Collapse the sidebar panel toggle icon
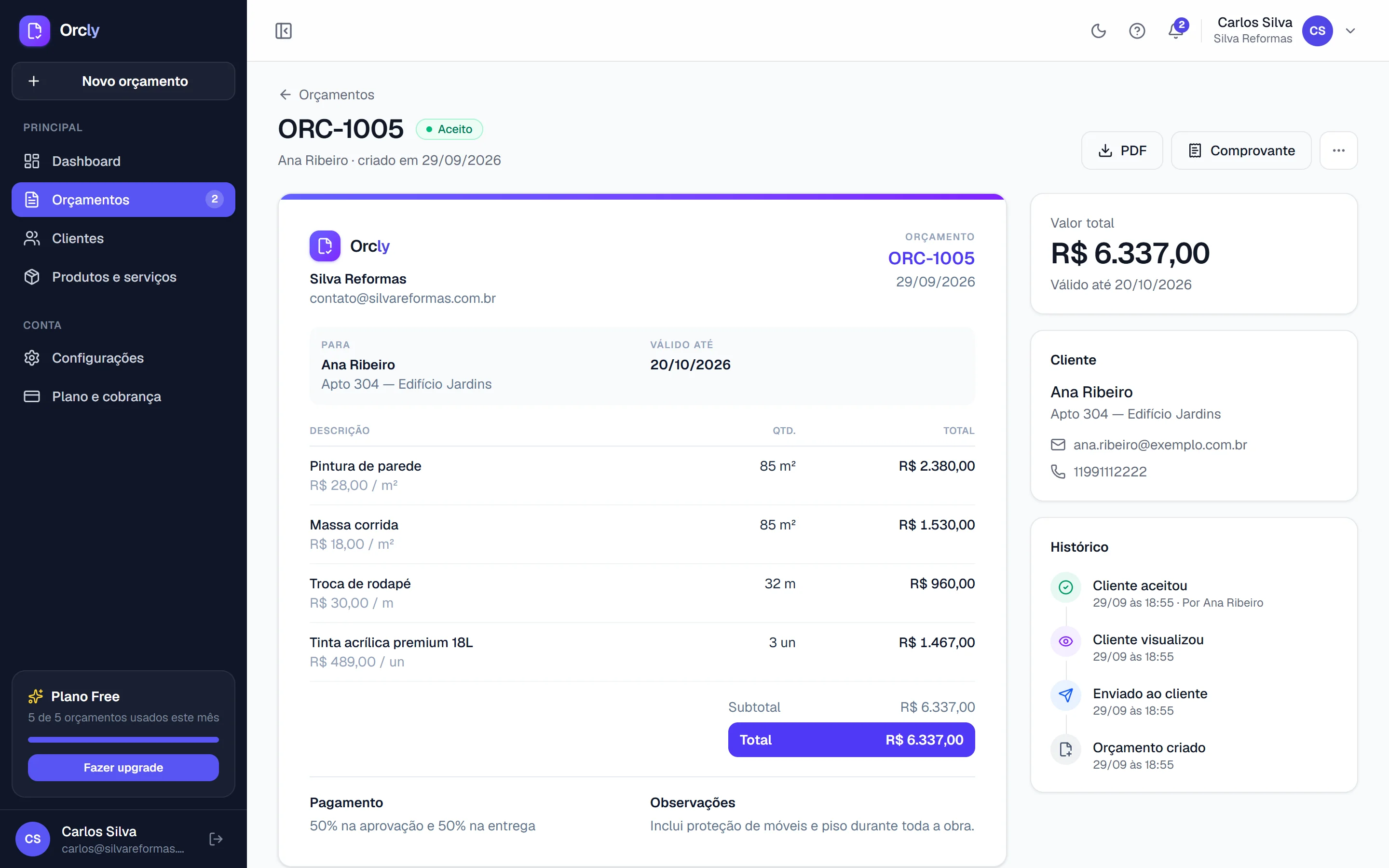Viewport: 1389px width, 868px height. 284,30
